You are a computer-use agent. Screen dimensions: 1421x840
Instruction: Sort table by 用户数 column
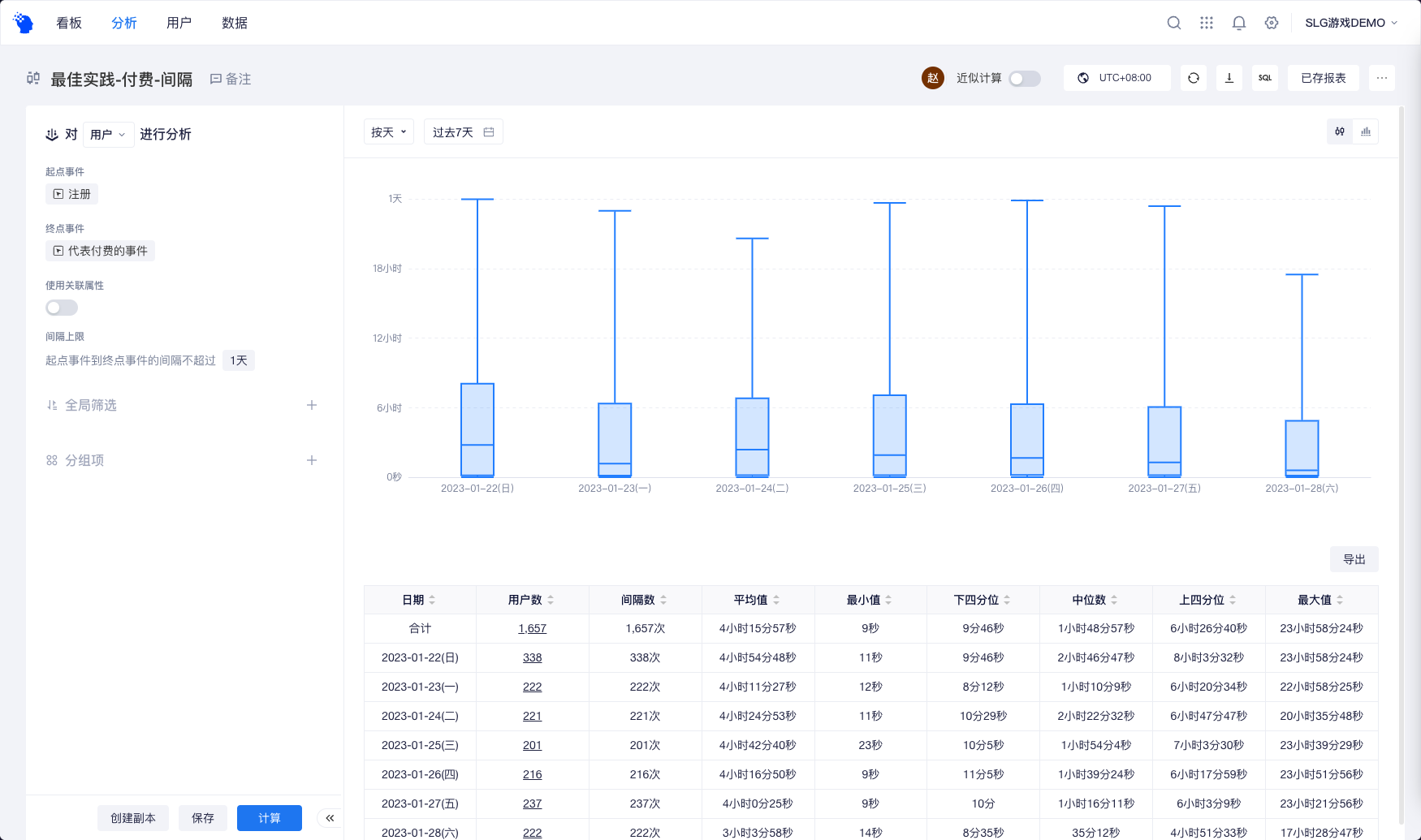point(551,600)
